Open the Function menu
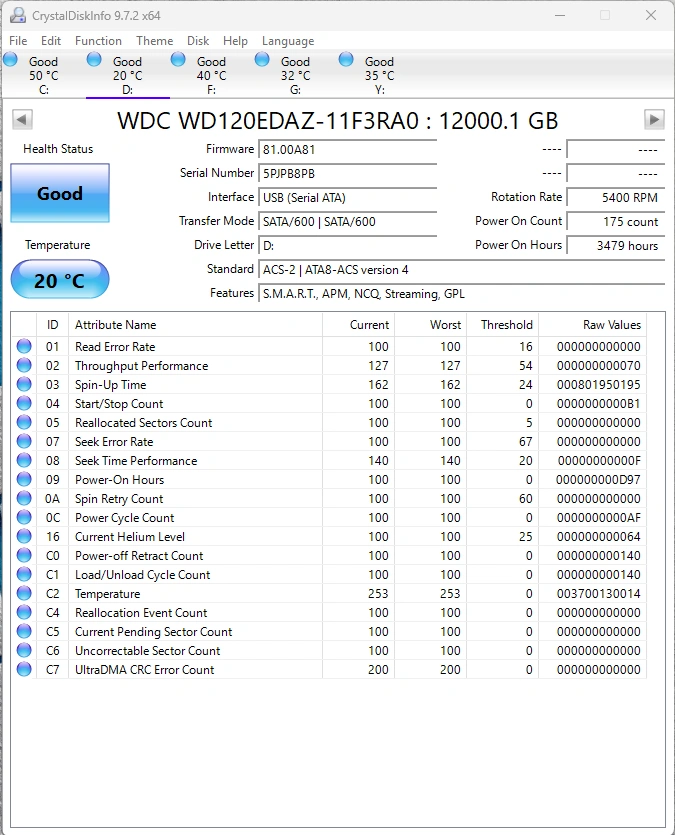This screenshot has width=675, height=835. [98, 41]
